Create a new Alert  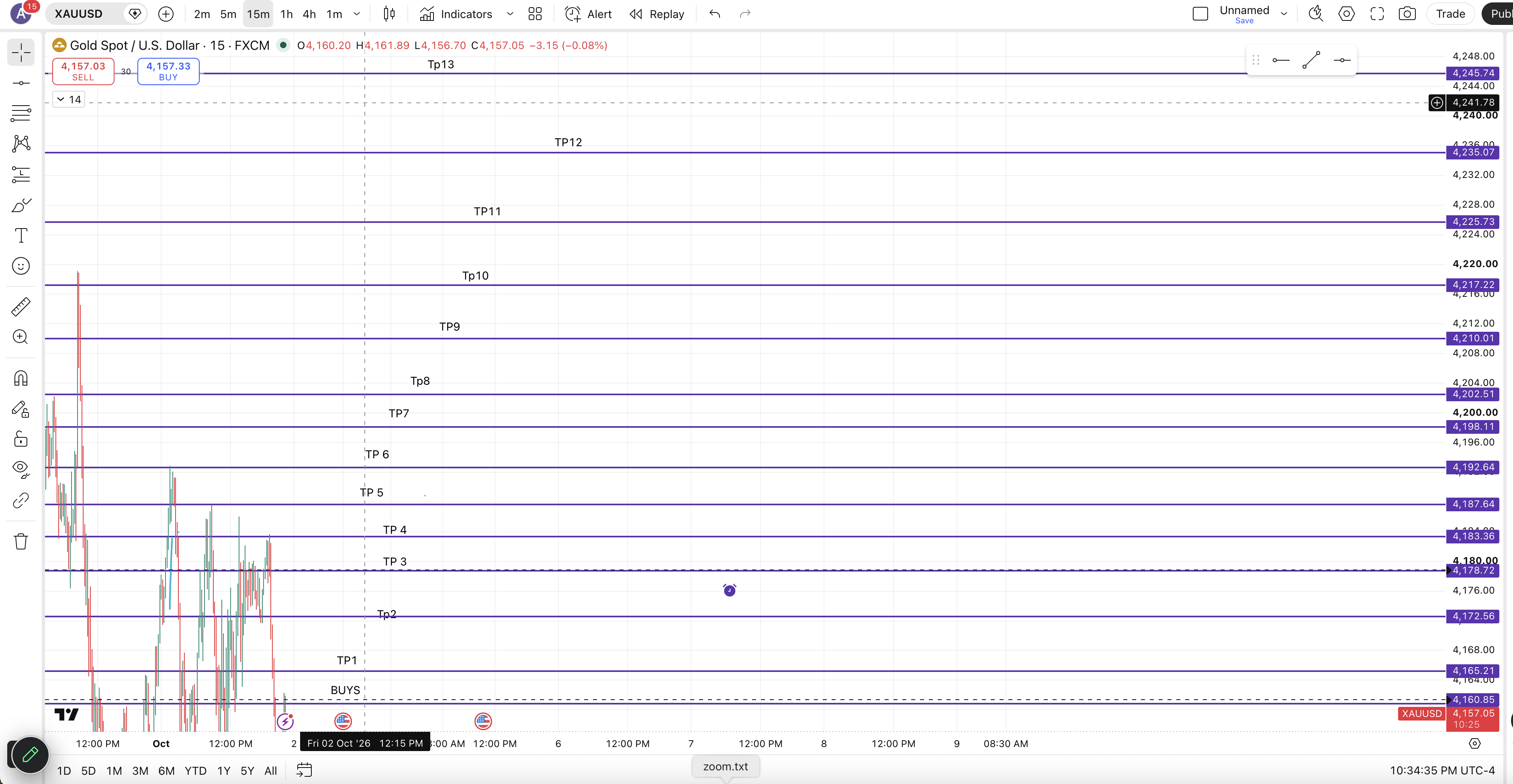(x=588, y=14)
